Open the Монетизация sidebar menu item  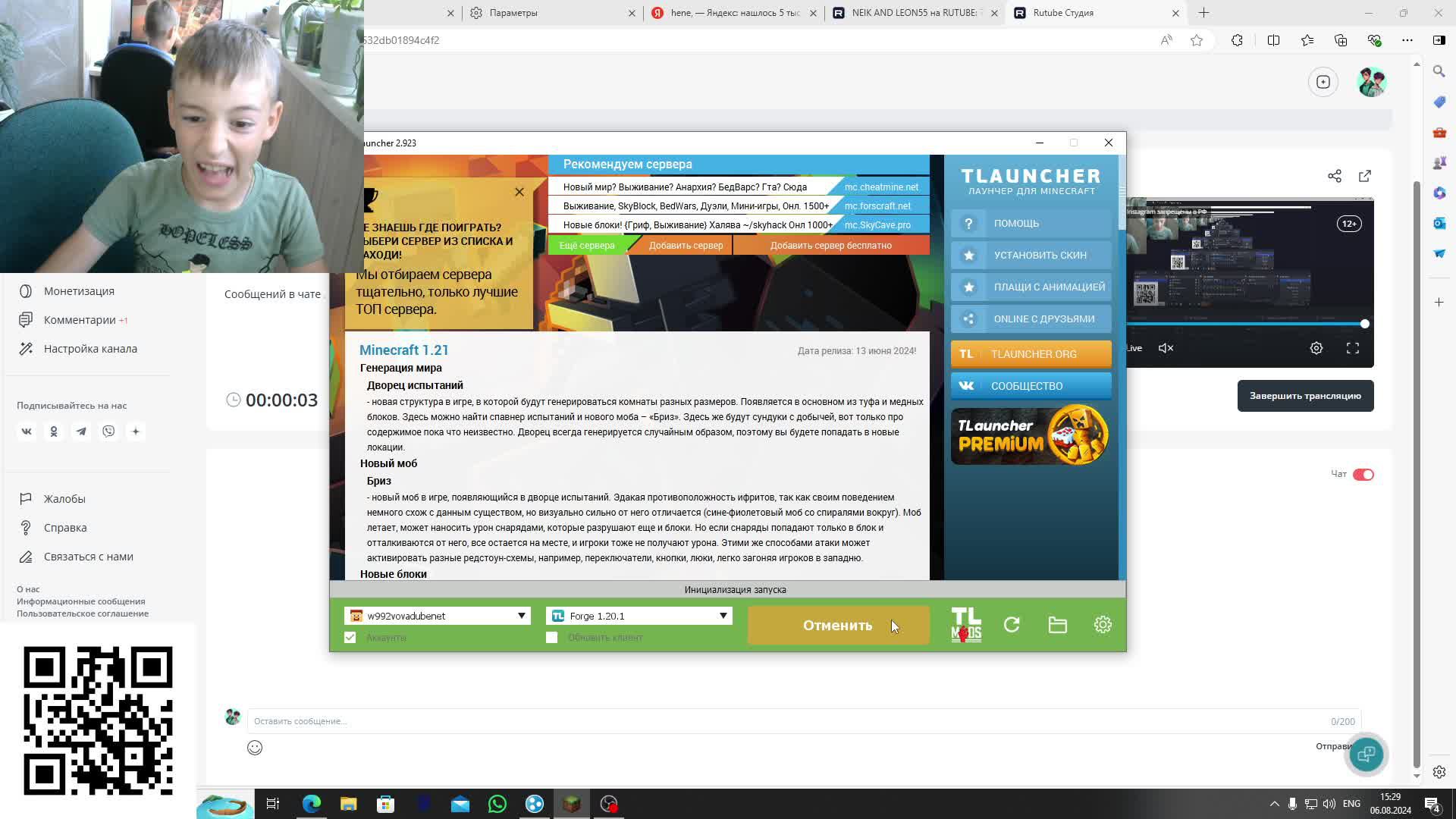(79, 291)
